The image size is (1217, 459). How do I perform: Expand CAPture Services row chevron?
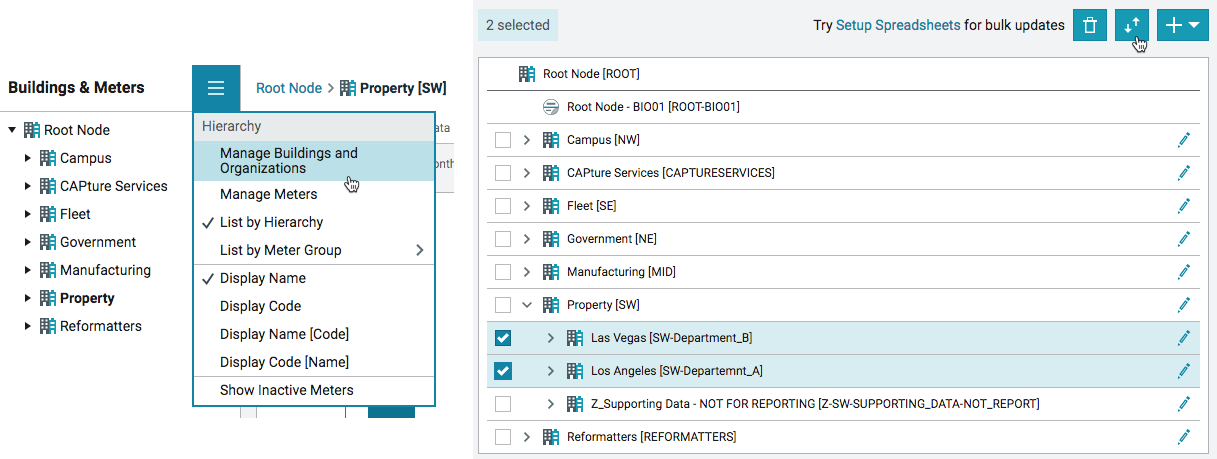527,173
